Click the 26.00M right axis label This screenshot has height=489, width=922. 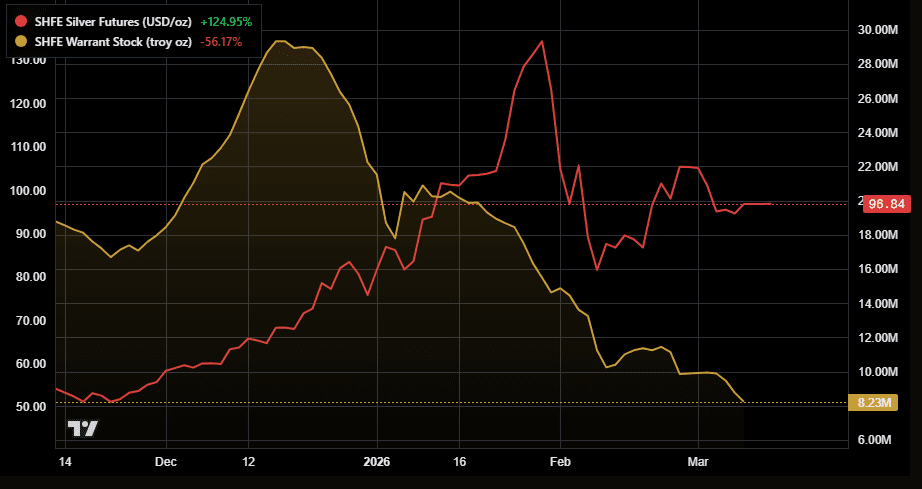877,98
